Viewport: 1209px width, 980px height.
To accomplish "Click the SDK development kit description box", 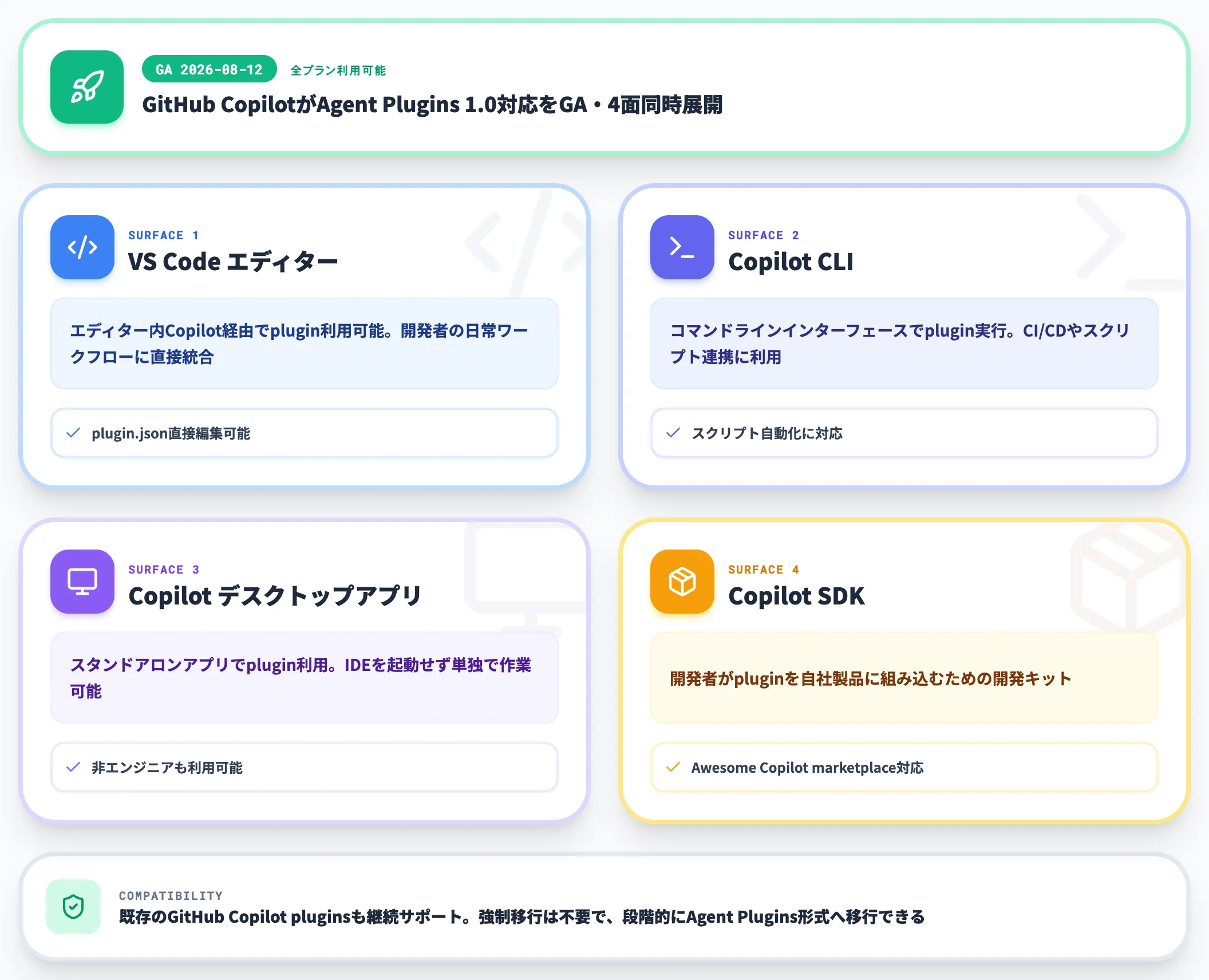I will pyautogui.click(x=904, y=678).
